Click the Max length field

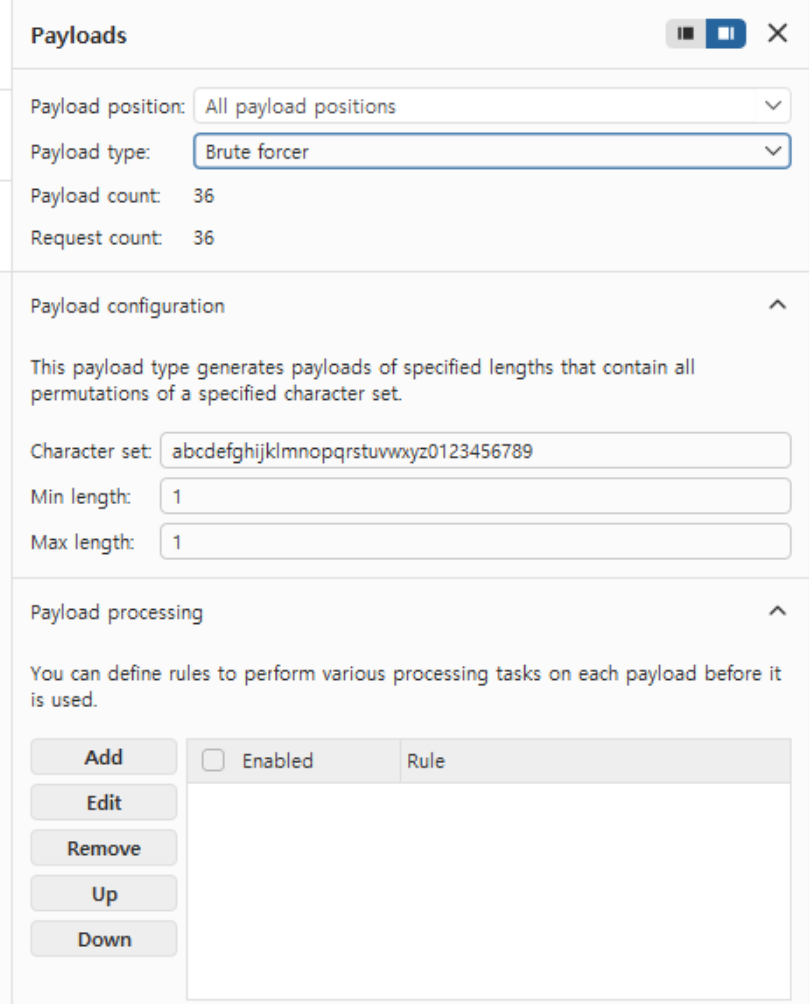(x=475, y=542)
